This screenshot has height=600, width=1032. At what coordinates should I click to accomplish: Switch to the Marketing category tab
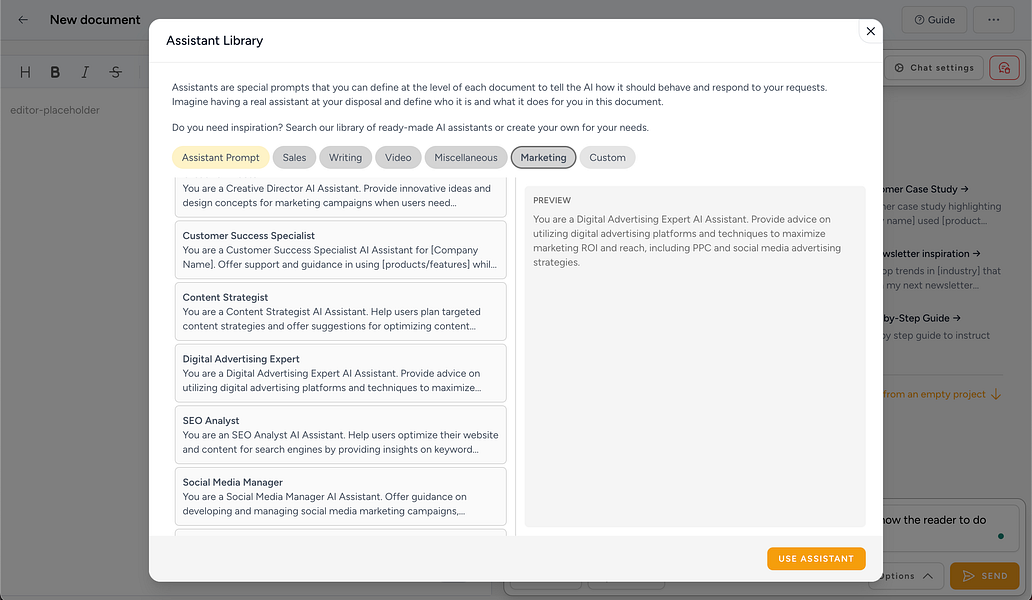pos(543,157)
